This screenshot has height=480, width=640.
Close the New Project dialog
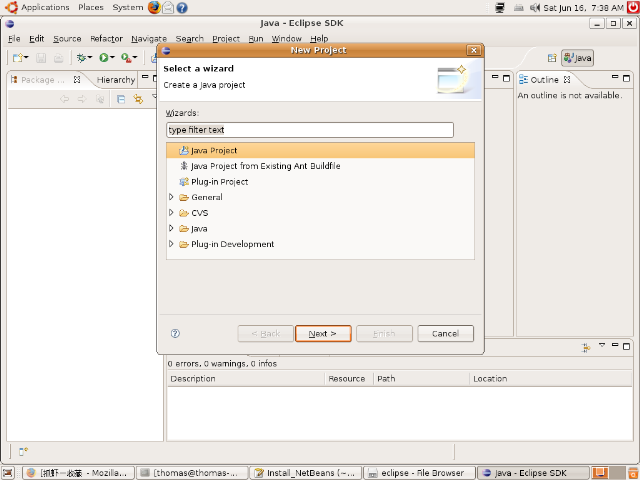click(x=473, y=50)
